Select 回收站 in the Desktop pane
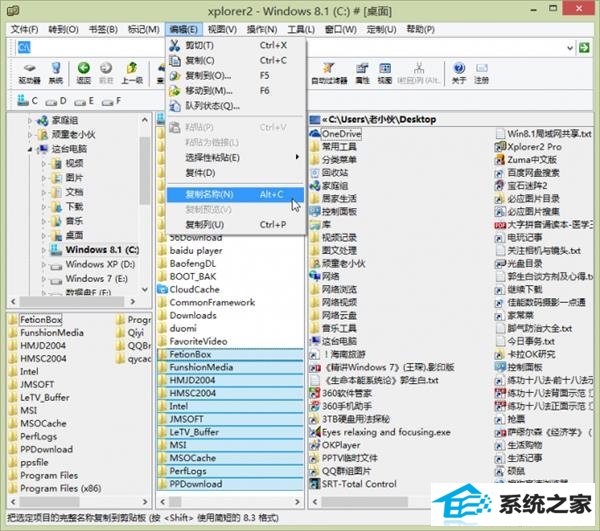 335,173
